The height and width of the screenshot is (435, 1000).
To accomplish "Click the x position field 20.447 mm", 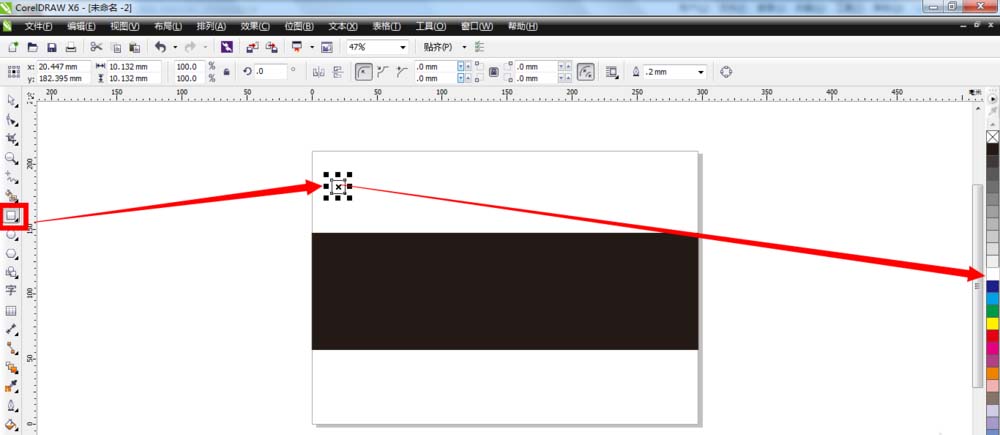I will coord(63,66).
